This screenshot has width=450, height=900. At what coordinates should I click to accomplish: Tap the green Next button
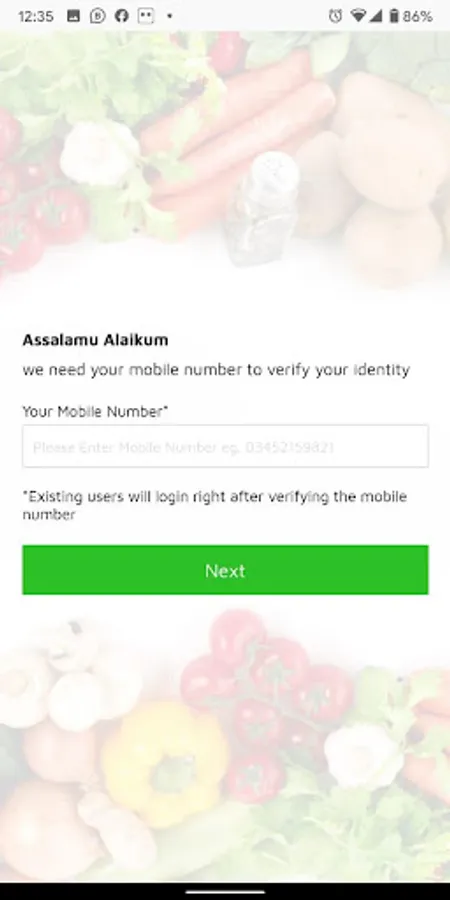[x=225, y=570]
